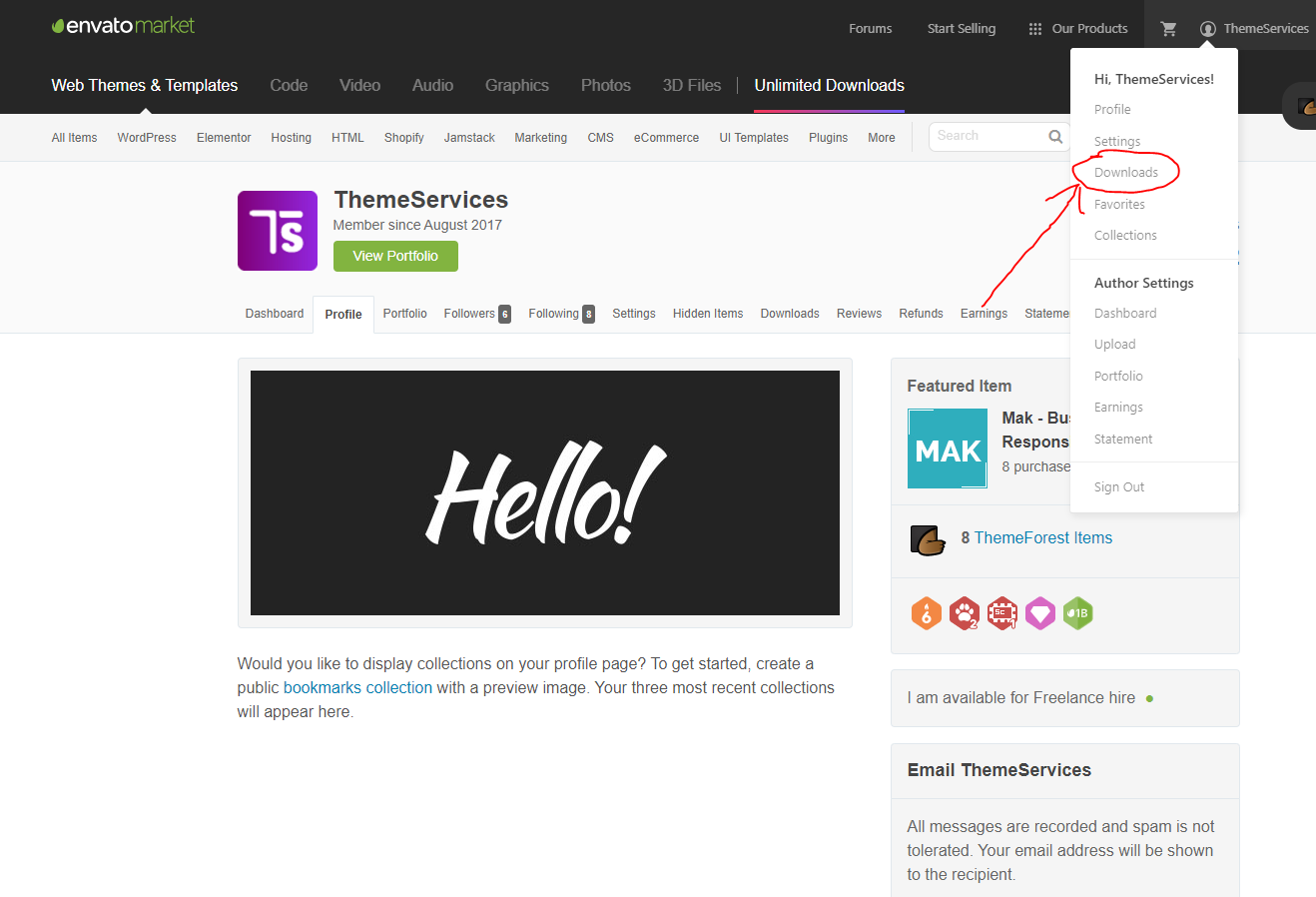Open the bookmarks collection link

357,688
